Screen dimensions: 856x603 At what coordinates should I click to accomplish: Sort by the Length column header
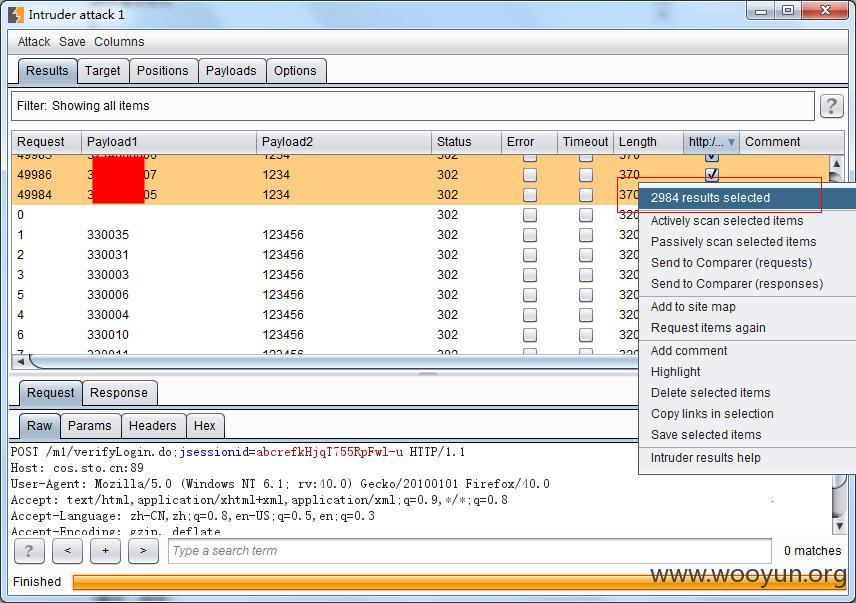[648, 142]
